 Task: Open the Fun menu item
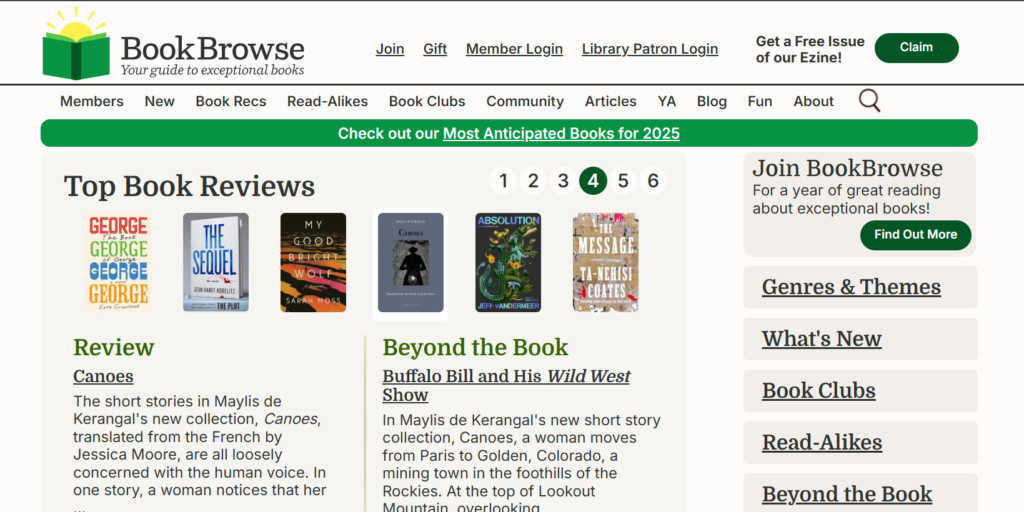(760, 101)
